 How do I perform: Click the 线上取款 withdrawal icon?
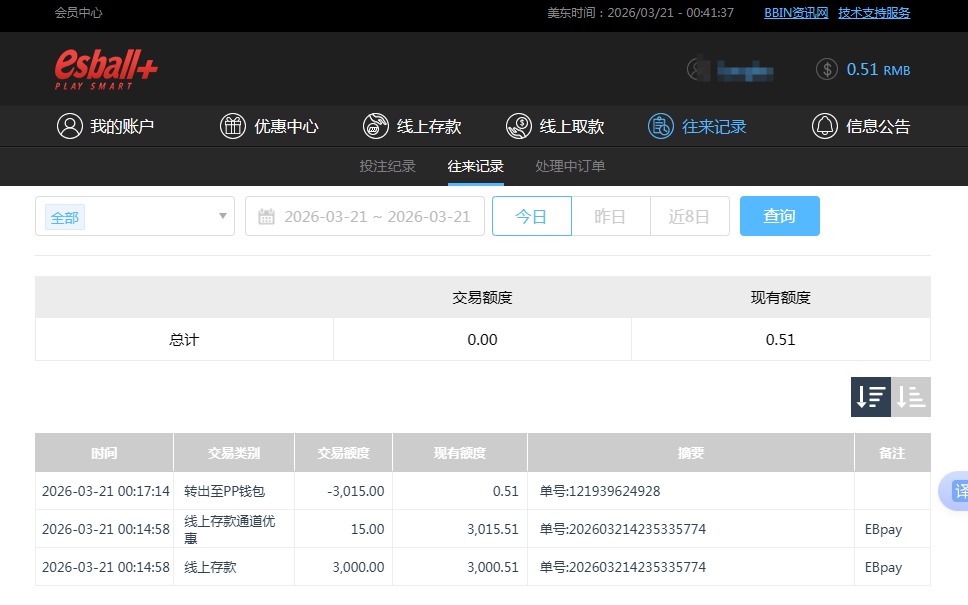519,126
